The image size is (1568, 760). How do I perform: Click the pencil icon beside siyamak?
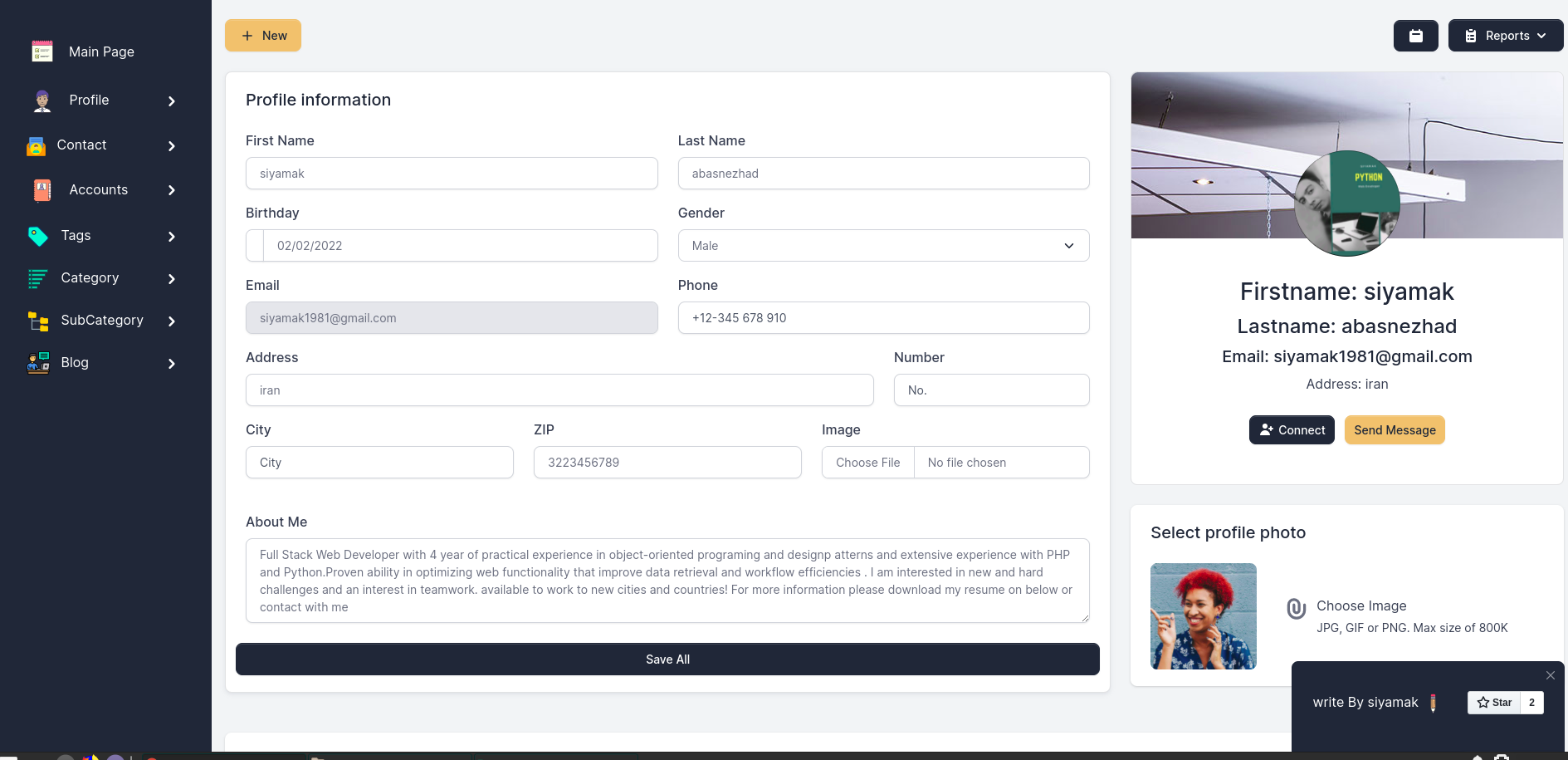pyautogui.click(x=1433, y=703)
